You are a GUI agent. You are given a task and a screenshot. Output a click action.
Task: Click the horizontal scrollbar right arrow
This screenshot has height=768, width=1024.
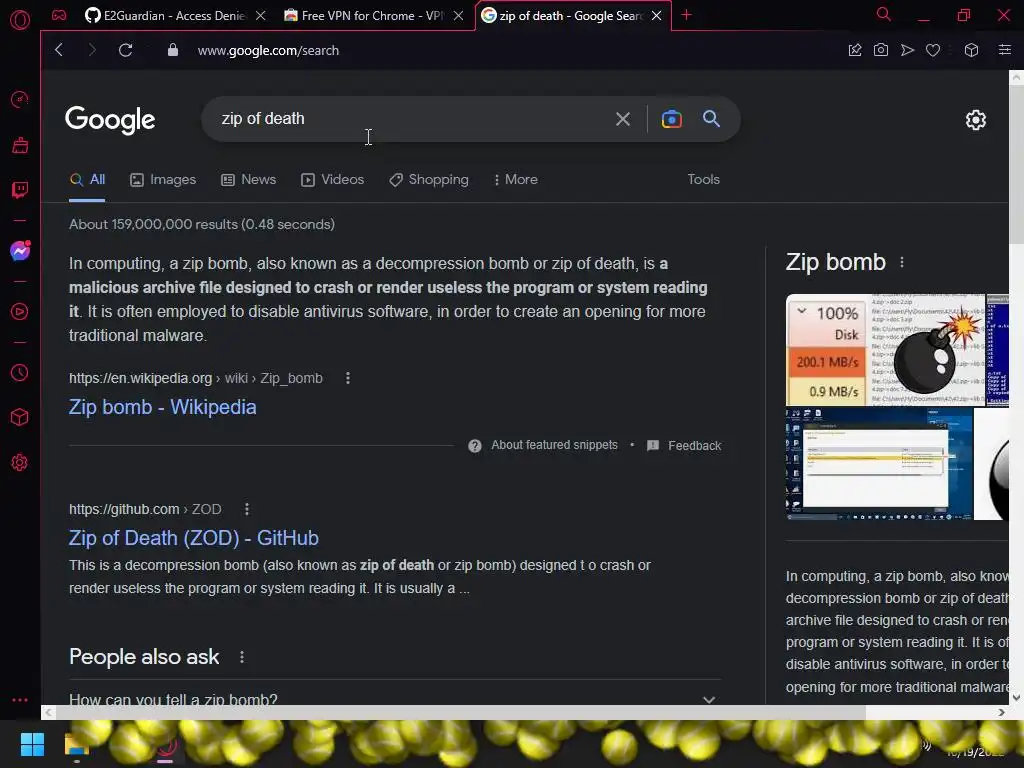click(1001, 712)
